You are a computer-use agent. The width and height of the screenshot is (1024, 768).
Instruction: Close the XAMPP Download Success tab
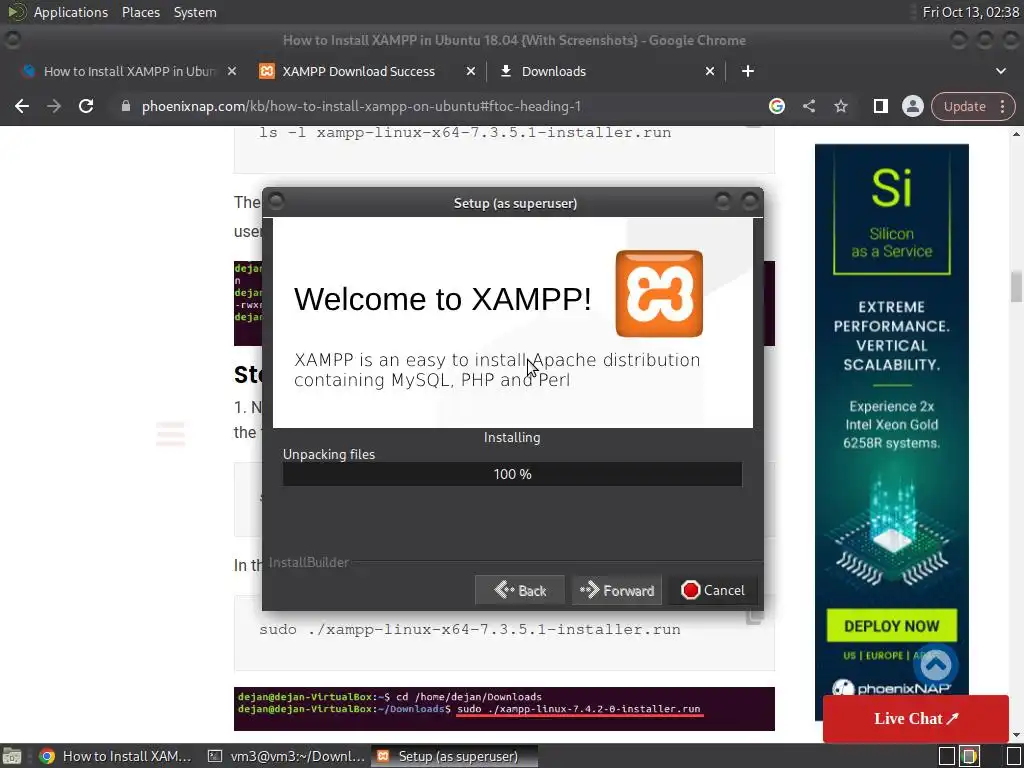click(x=470, y=71)
